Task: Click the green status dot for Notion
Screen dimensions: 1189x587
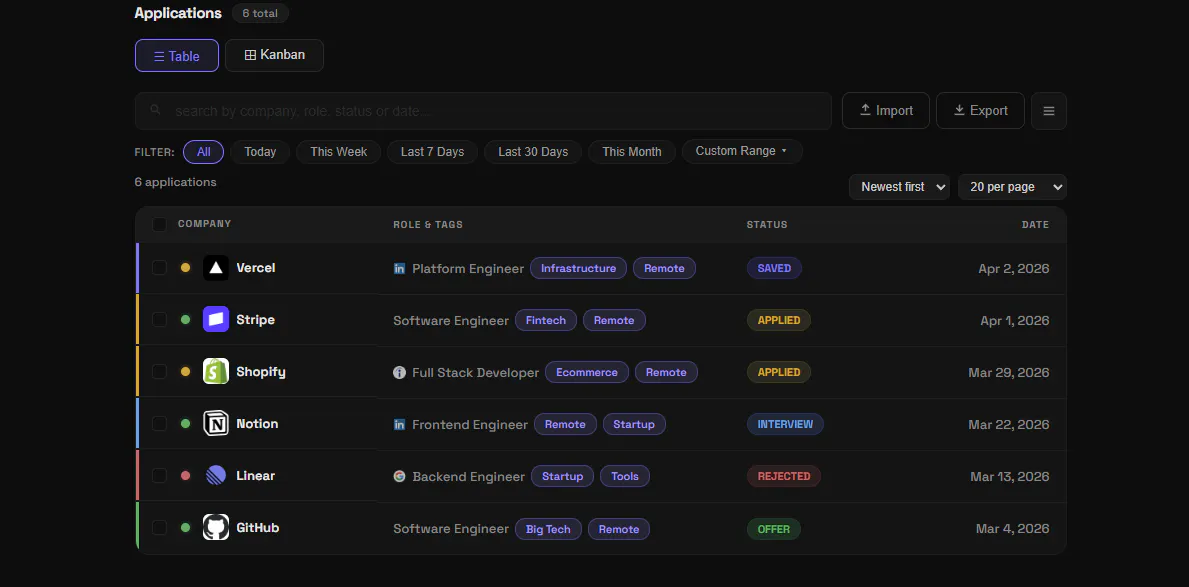Action: click(x=185, y=423)
